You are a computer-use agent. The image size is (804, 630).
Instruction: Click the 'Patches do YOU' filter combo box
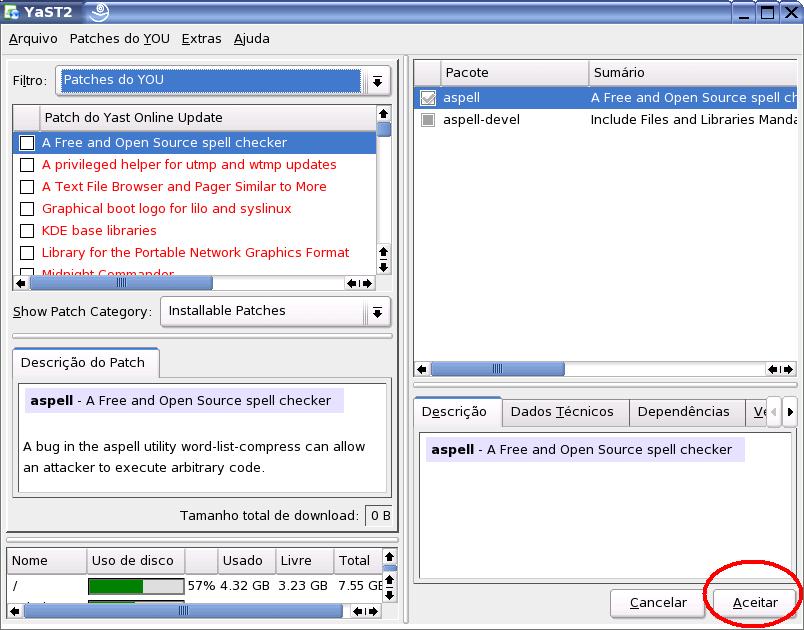coord(223,81)
